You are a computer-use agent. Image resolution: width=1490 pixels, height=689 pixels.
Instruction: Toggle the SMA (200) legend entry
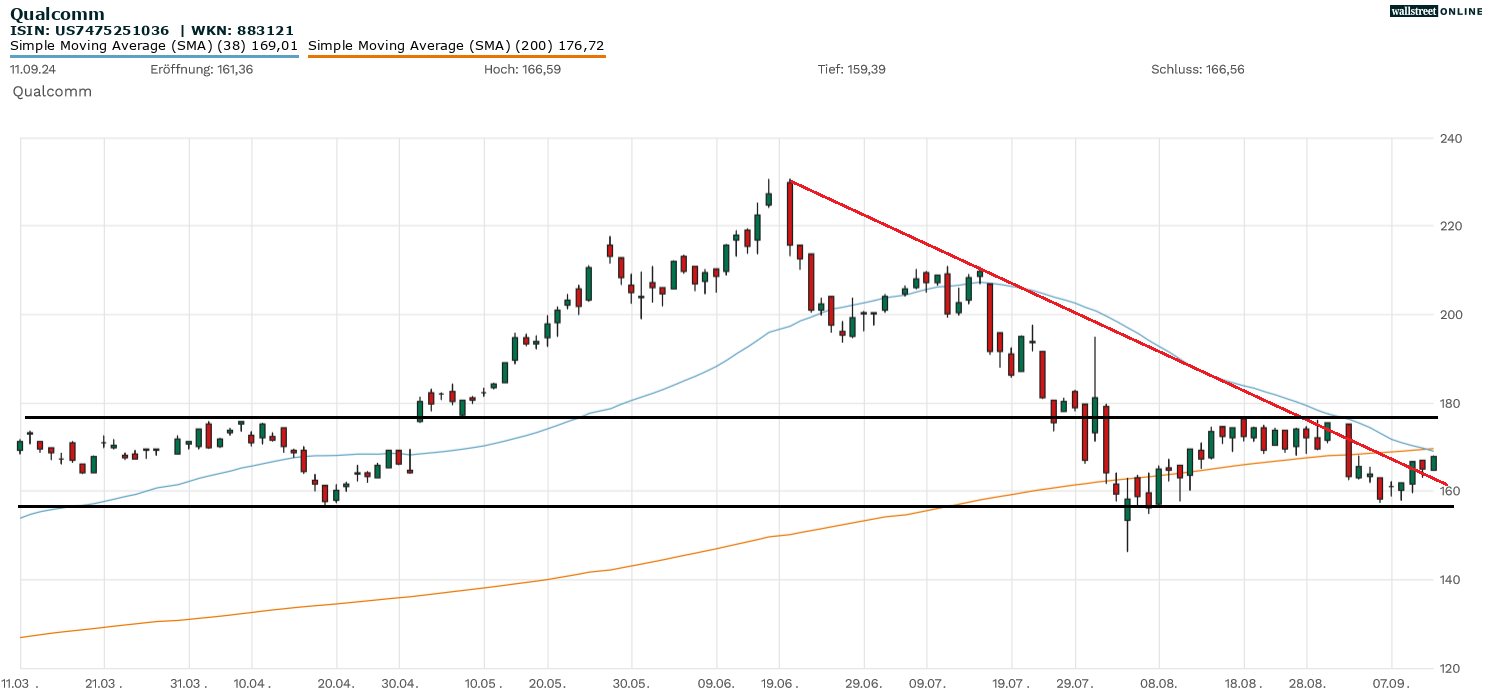[x=456, y=45]
